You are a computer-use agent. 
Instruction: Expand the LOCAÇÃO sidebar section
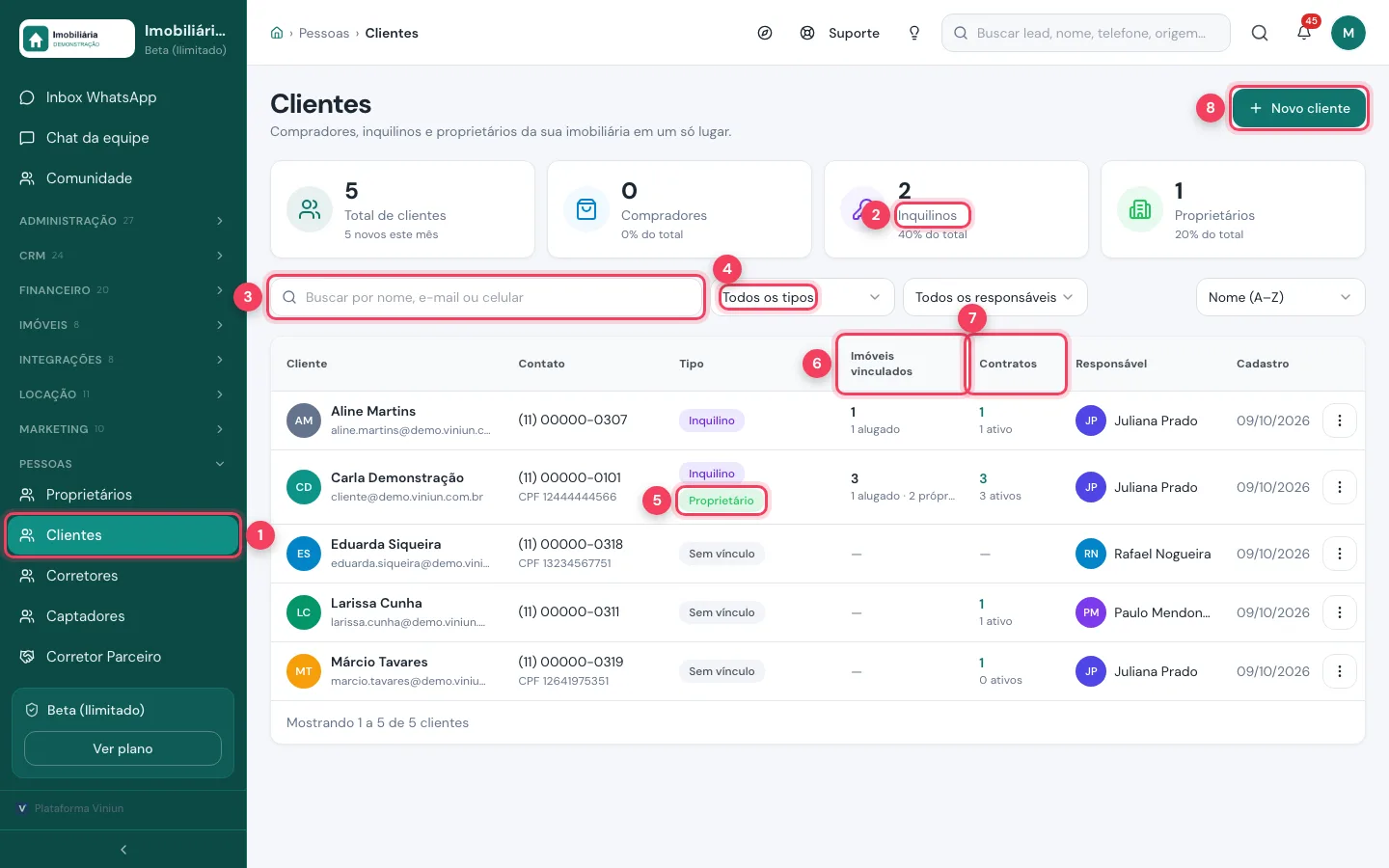[x=123, y=394]
